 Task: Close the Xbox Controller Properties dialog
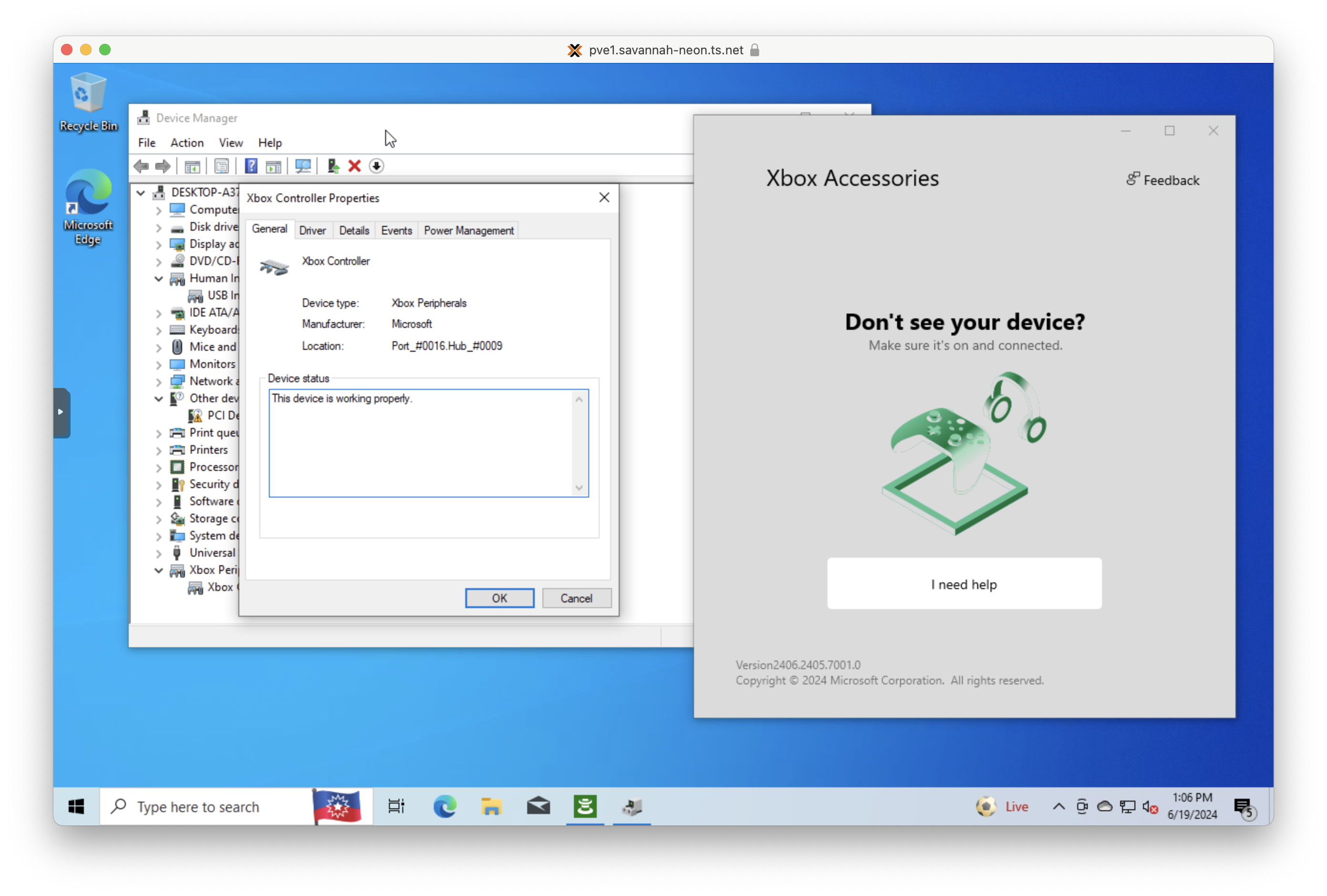point(604,198)
